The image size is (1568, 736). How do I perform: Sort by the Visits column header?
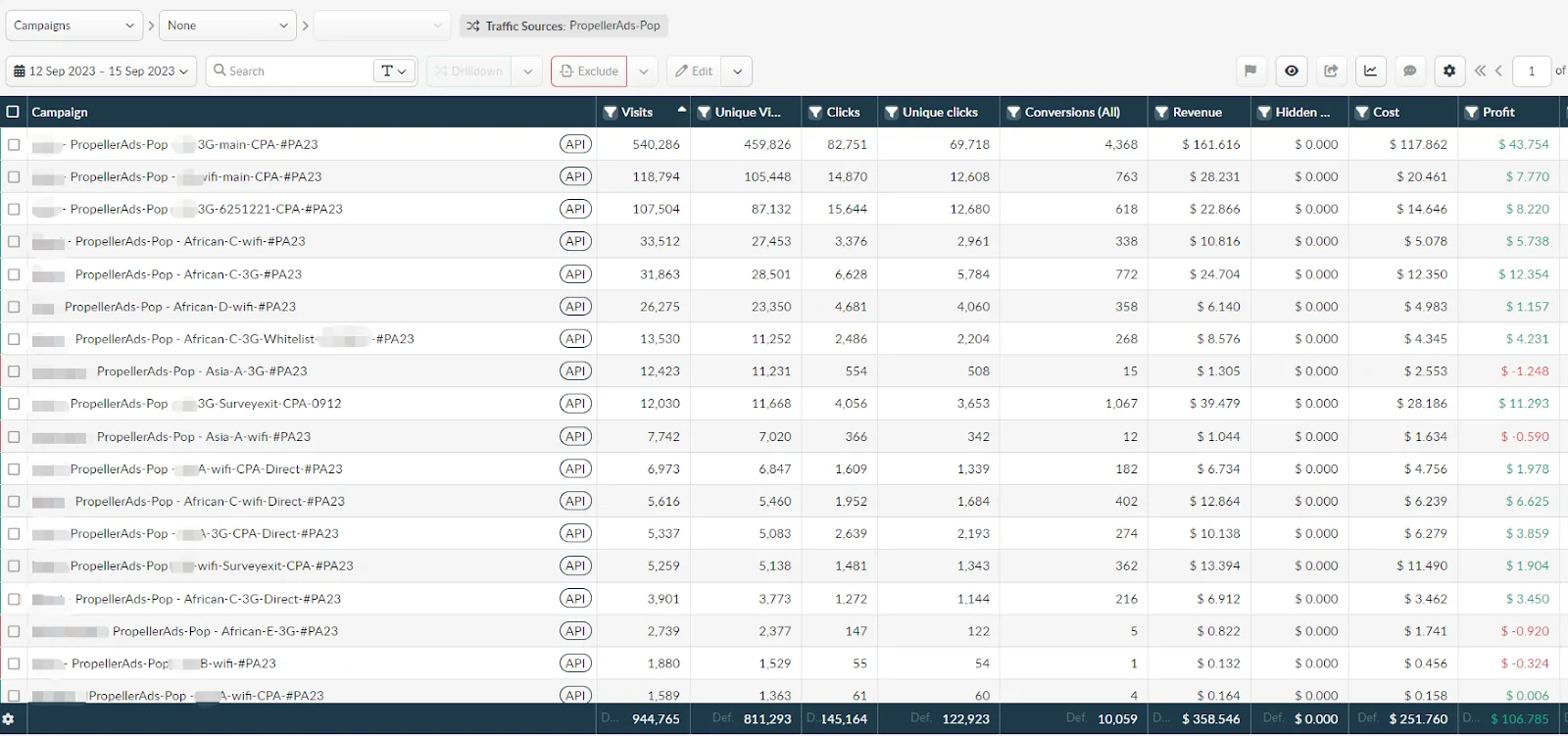(x=637, y=113)
